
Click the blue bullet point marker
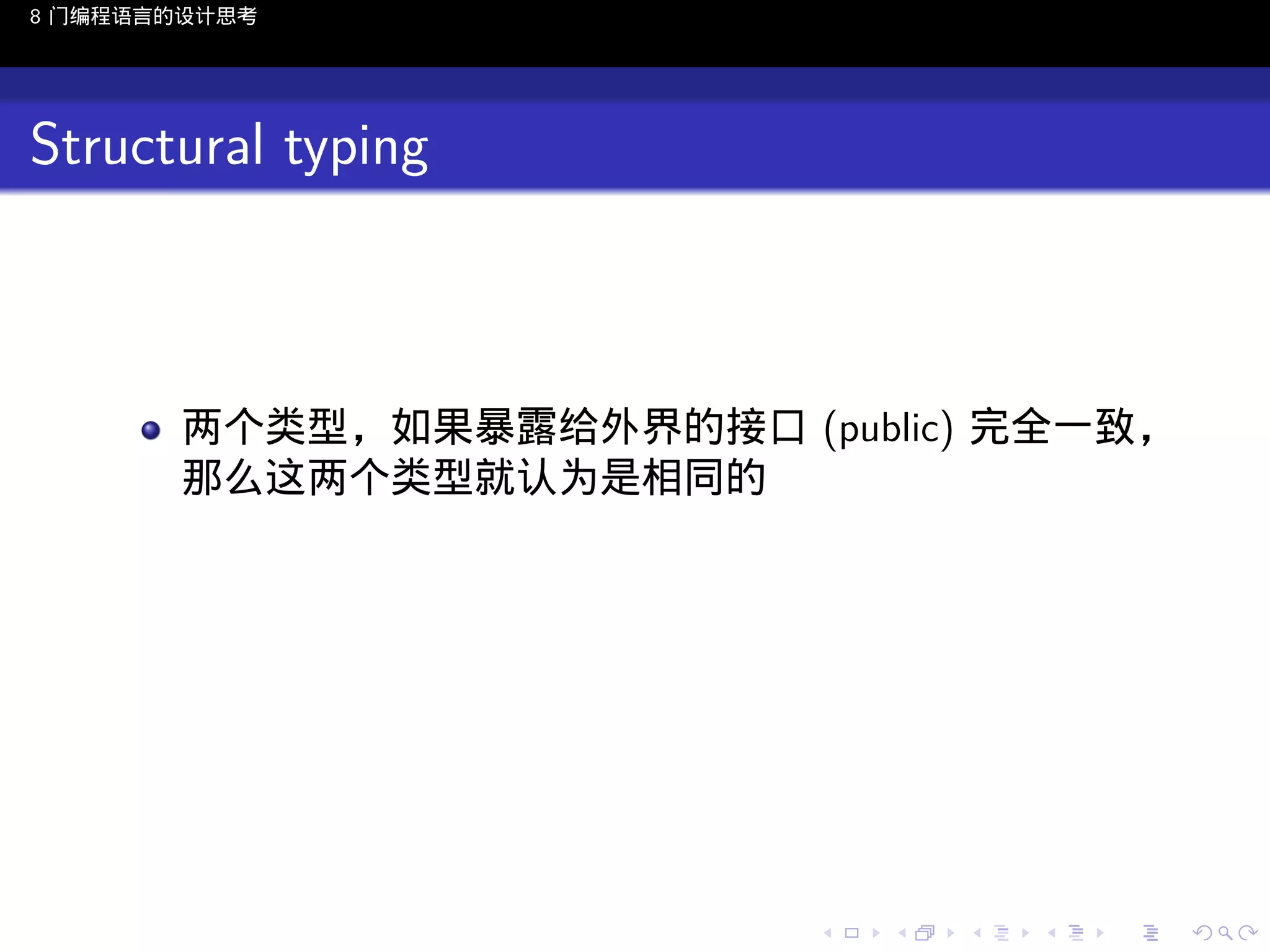pyautogui.click(x=151, y=430)
